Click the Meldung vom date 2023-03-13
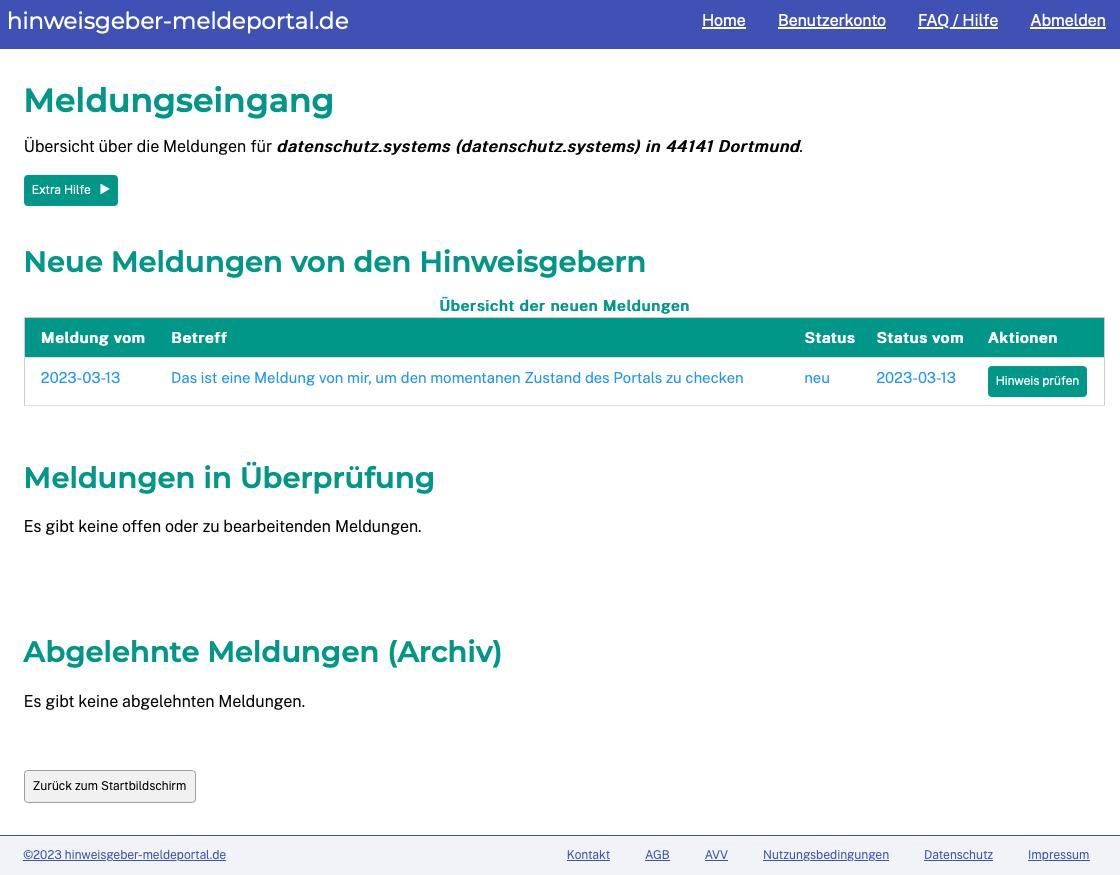The width and height of the screenshot is (1120, 875). (x=80, y=378)
